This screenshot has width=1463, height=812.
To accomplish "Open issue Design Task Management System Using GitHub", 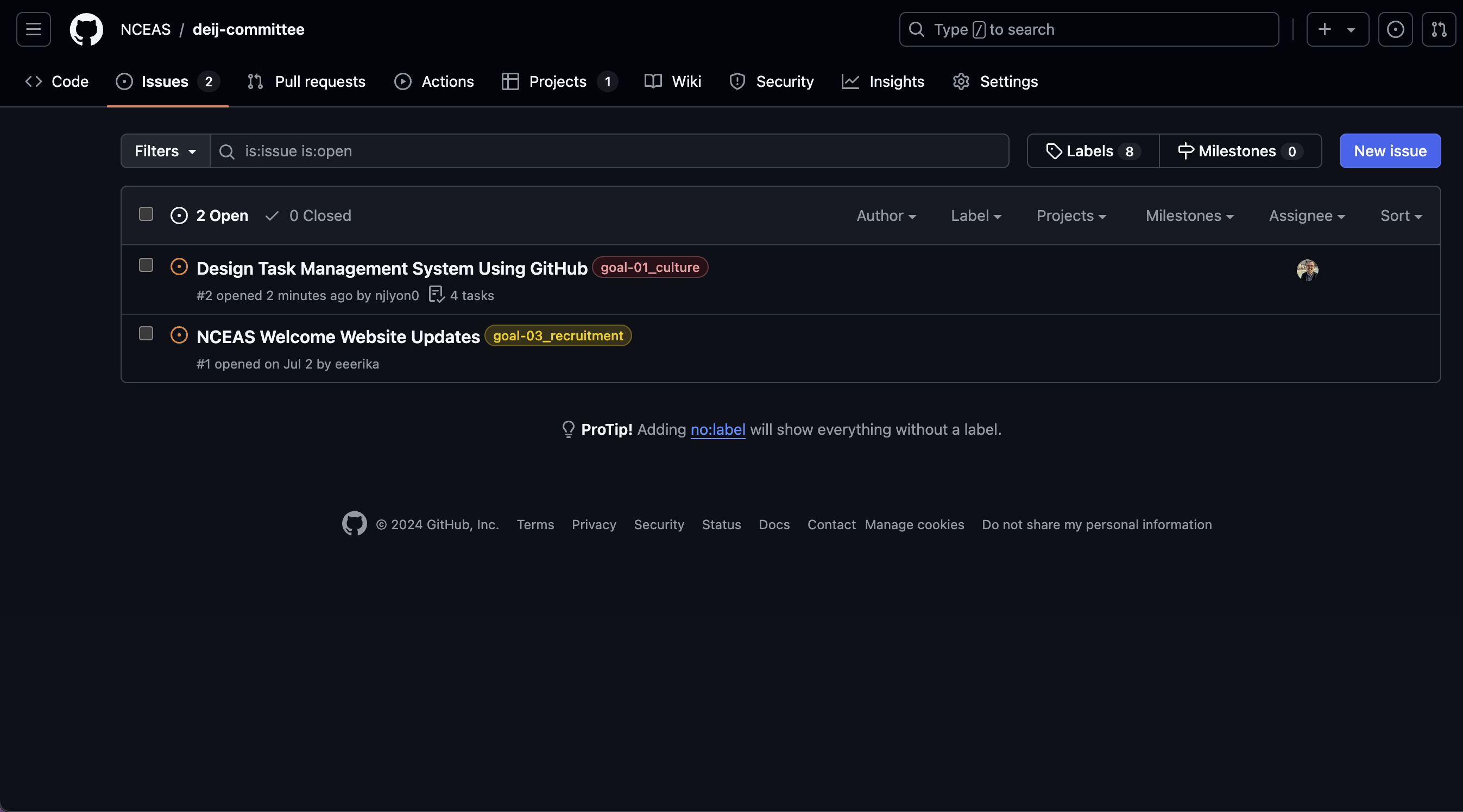I will (392, 268).
